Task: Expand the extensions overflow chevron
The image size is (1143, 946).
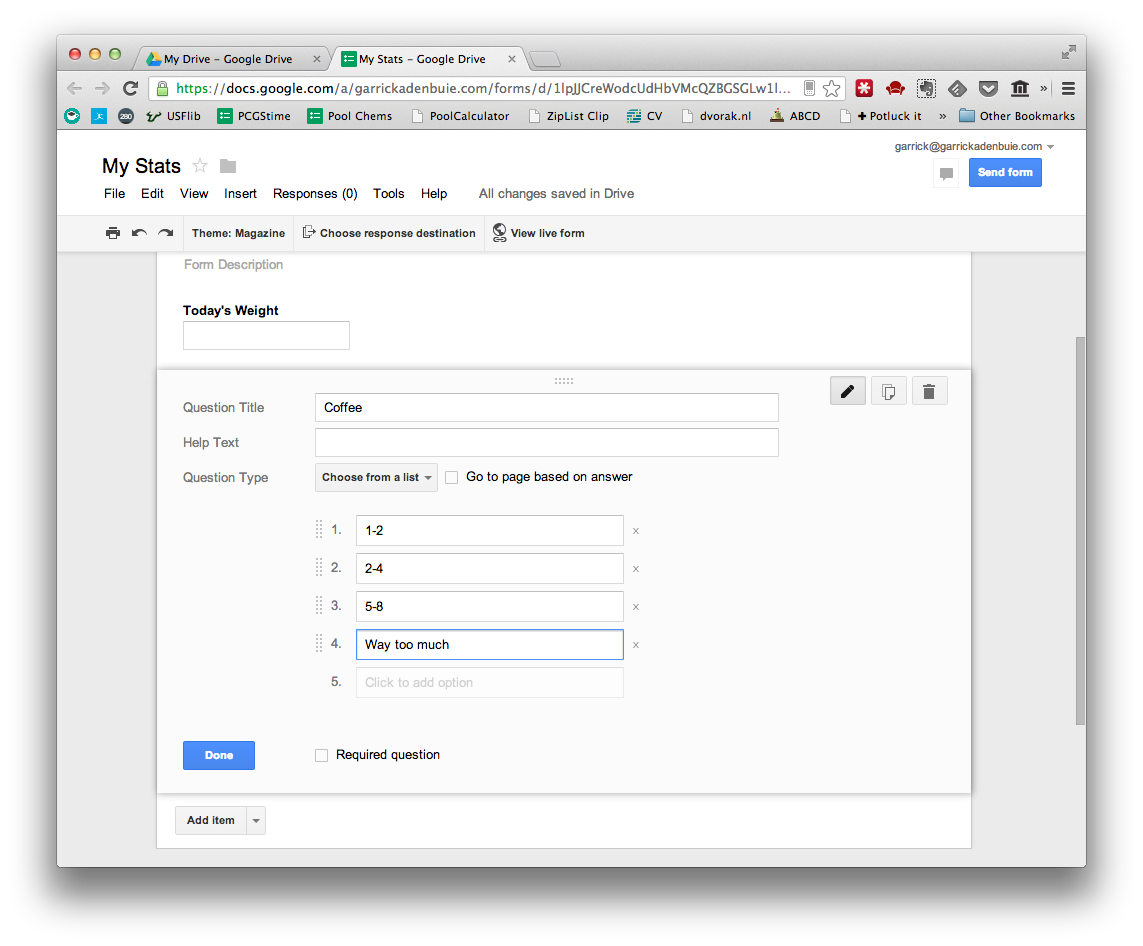Action: pyautogui.click(x=1043, y=89)
